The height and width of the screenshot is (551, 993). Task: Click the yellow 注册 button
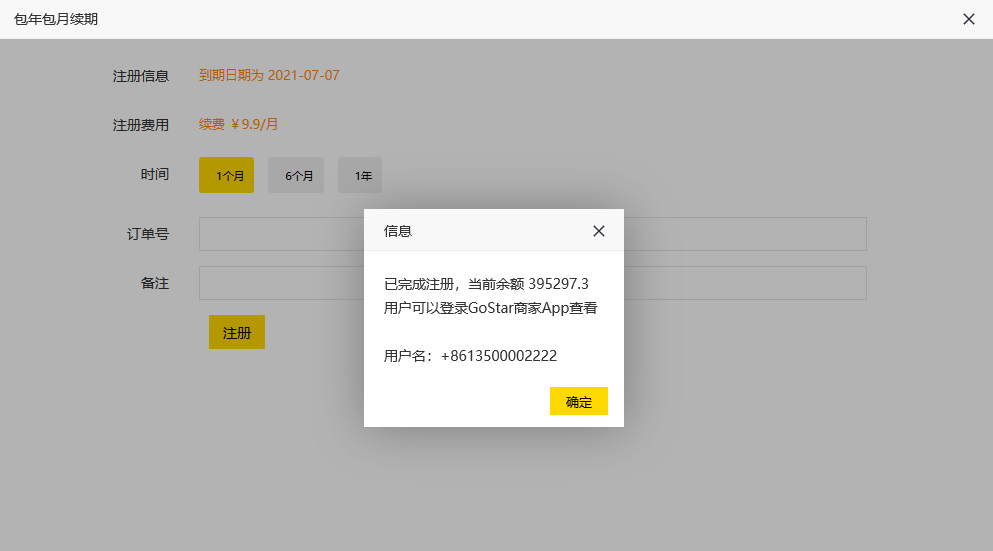pos(237,332)
